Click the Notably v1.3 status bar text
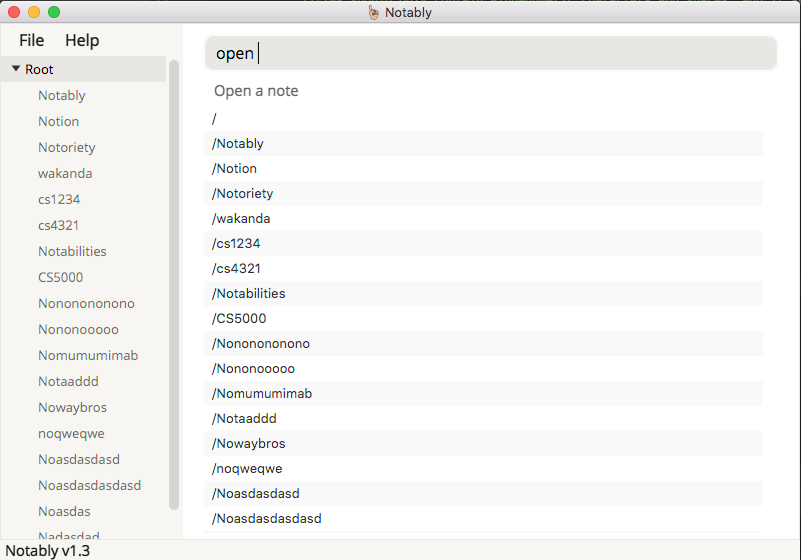The width and height of the screenshot is (801, 560). click(48, 551)
